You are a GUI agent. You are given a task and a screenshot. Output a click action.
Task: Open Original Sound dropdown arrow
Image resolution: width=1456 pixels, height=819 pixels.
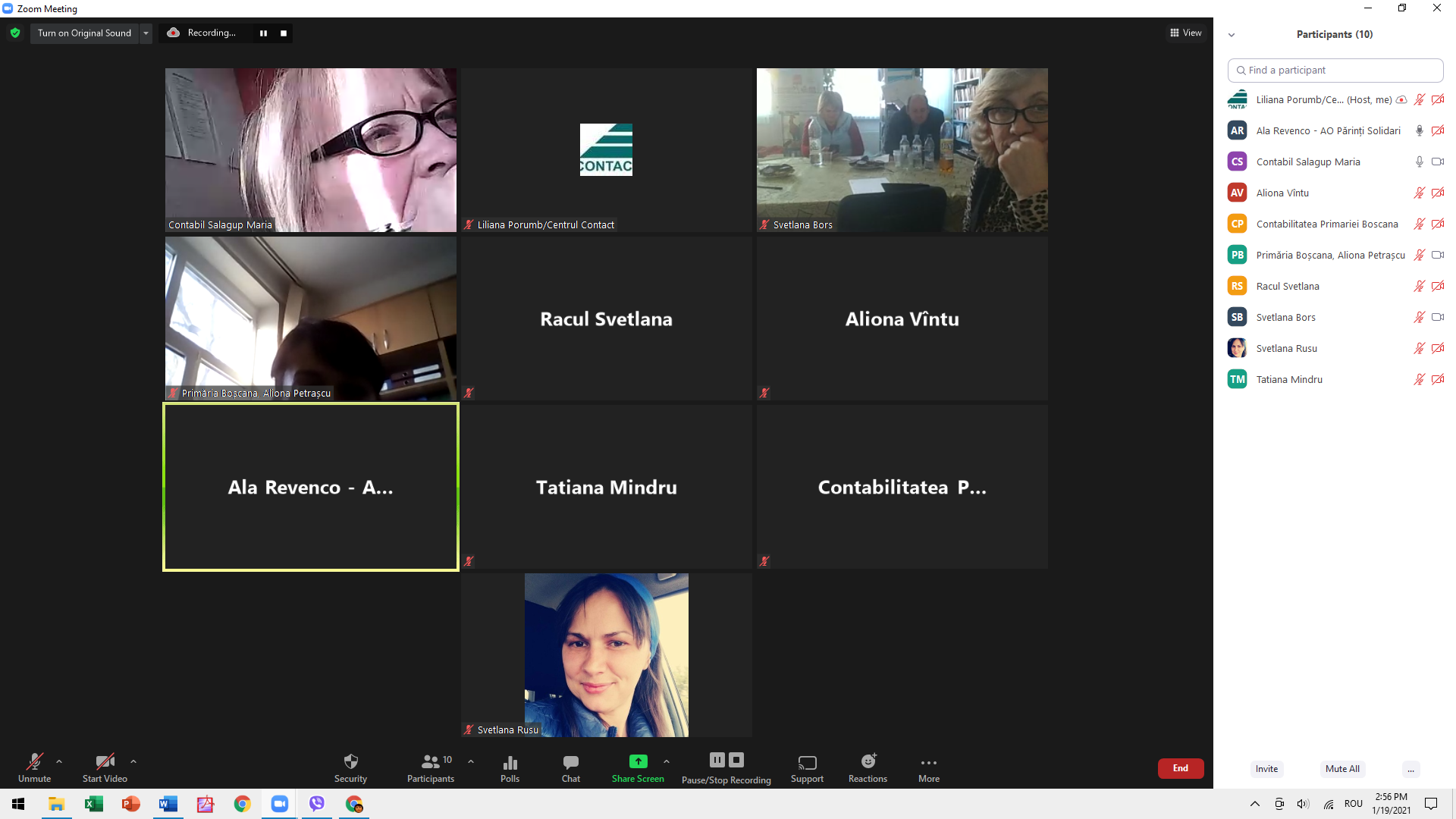click(x=146, y=33)
